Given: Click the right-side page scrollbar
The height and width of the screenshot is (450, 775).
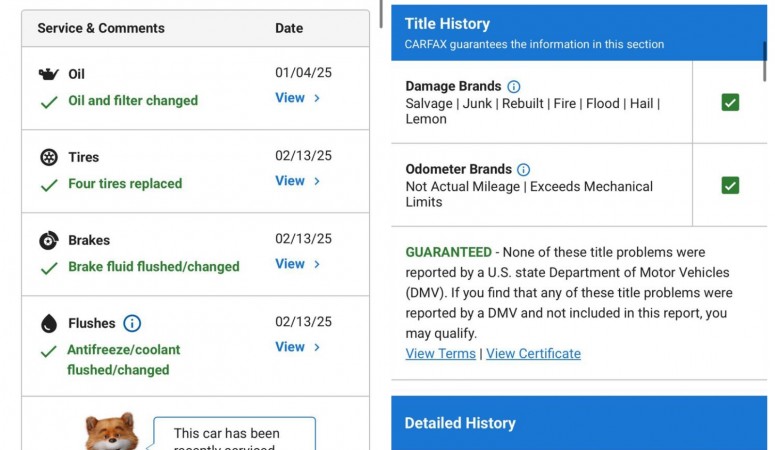Looking at the screenshot, I should (765, 61).
